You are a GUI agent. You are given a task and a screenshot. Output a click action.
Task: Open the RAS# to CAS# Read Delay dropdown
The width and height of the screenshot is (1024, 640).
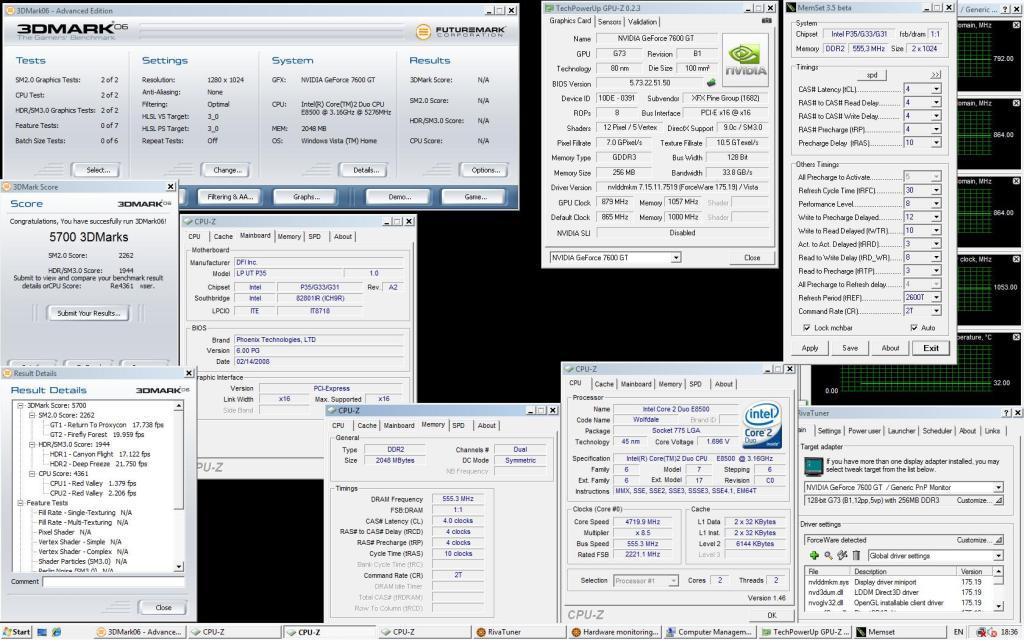[x=936, y=103]
